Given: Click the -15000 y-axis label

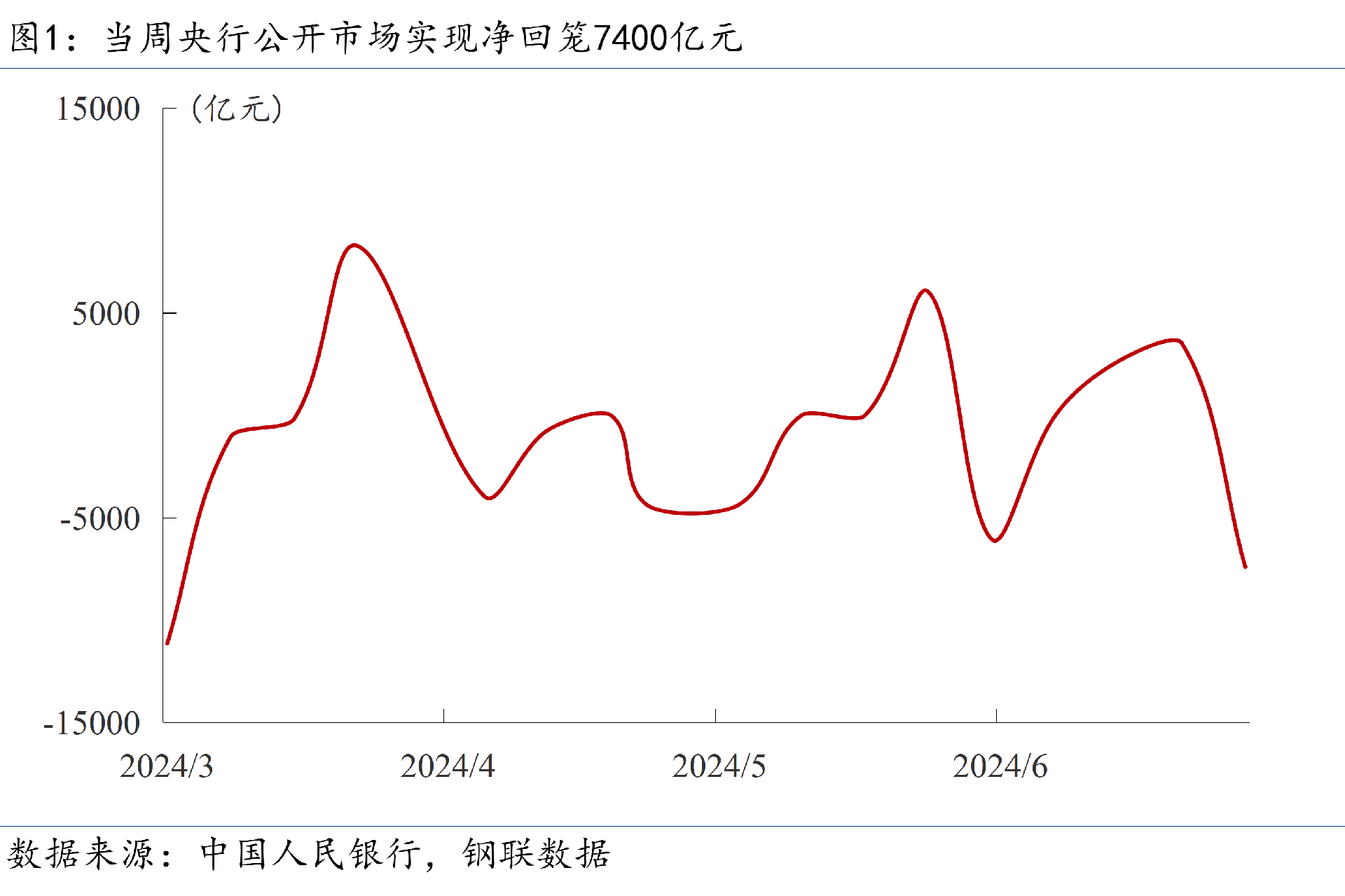Looking at the screenshot, I should 92,724.
